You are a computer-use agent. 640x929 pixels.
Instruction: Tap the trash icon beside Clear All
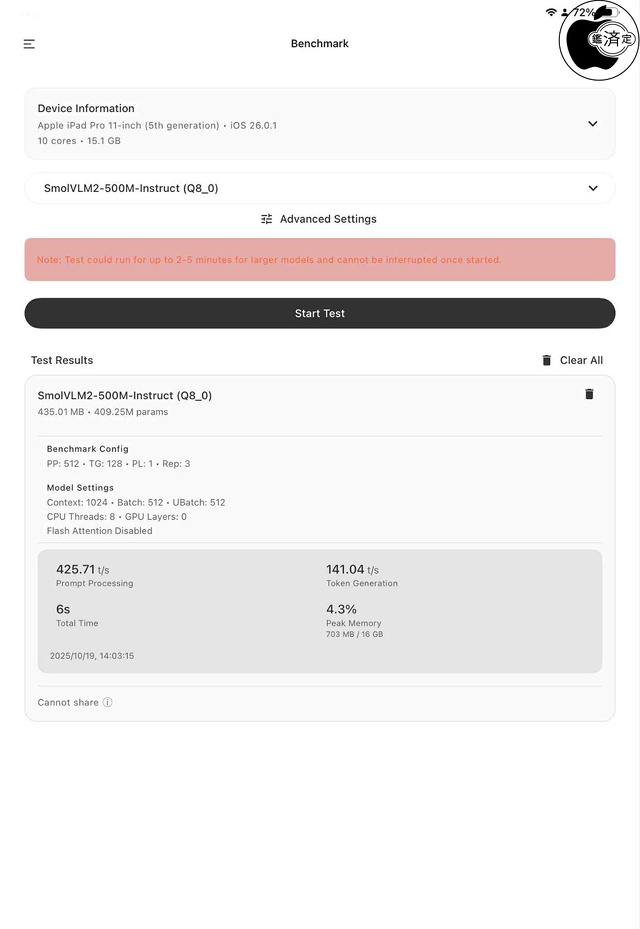(x=545, y=360)
